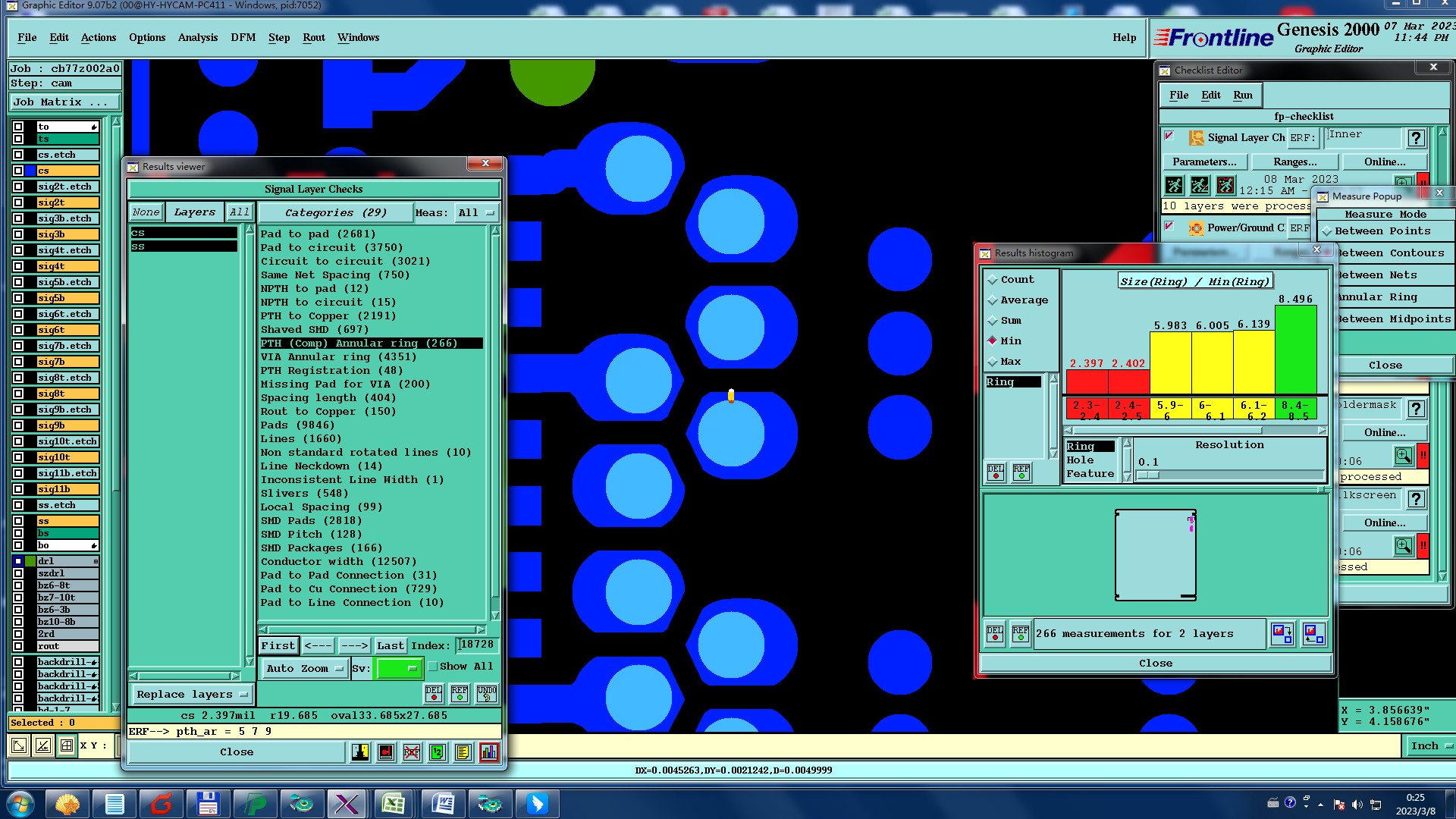Screen dimensions: 1456x819
Task: Open the Actions menu
Action: pyautogui.click(x=99, y=38)
